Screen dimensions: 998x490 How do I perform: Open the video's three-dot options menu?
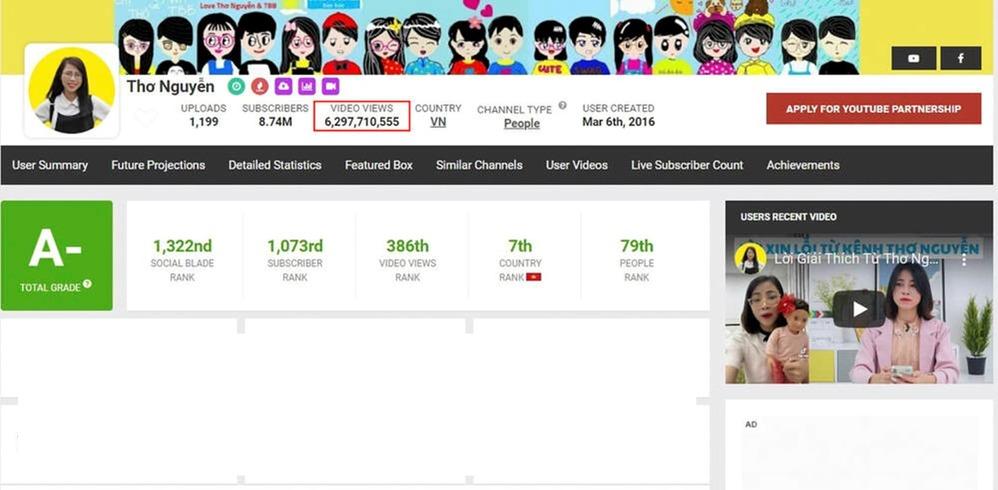[964, 259]
